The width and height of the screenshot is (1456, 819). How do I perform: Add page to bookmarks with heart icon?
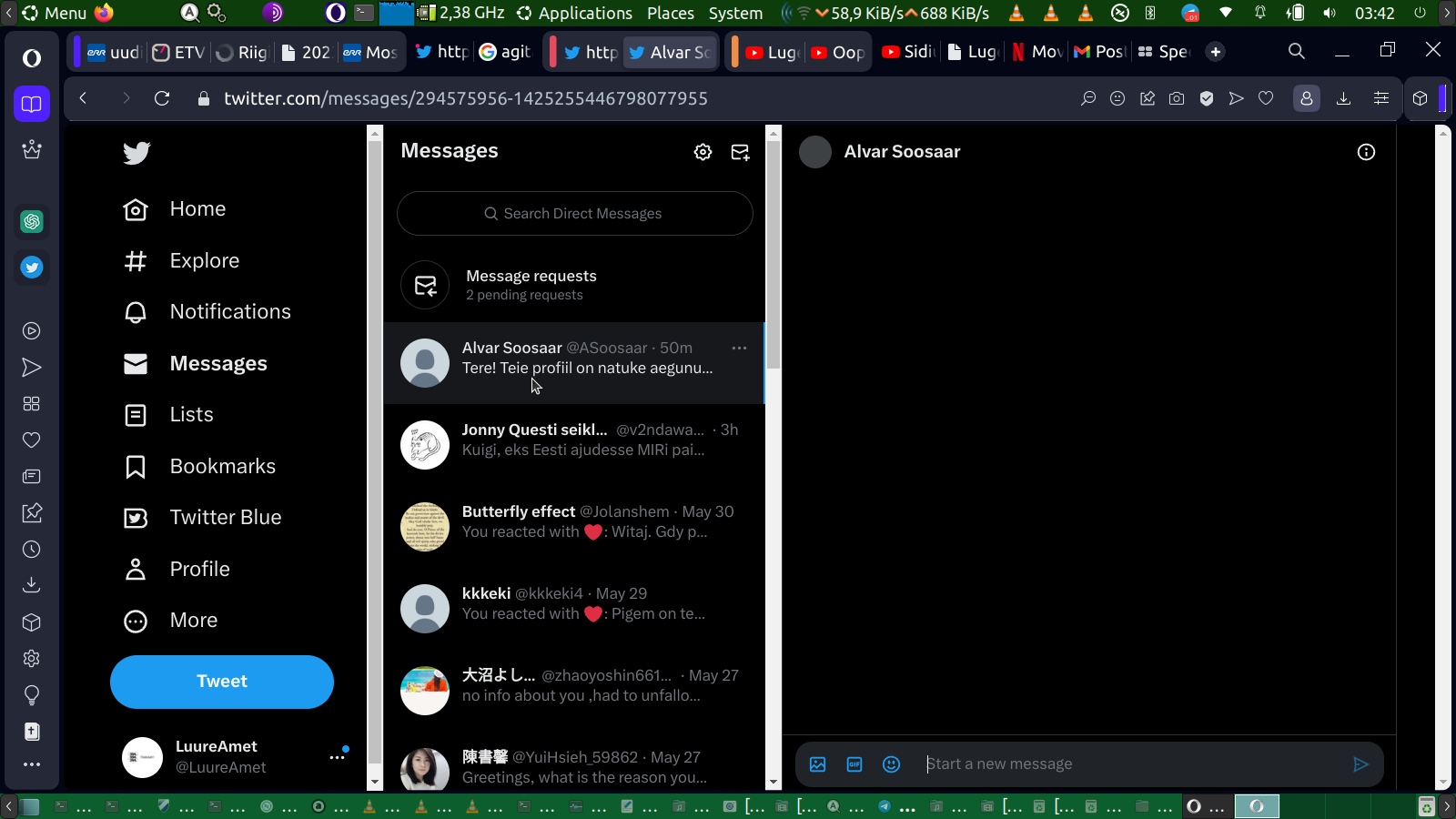[x=1266, y=98]
